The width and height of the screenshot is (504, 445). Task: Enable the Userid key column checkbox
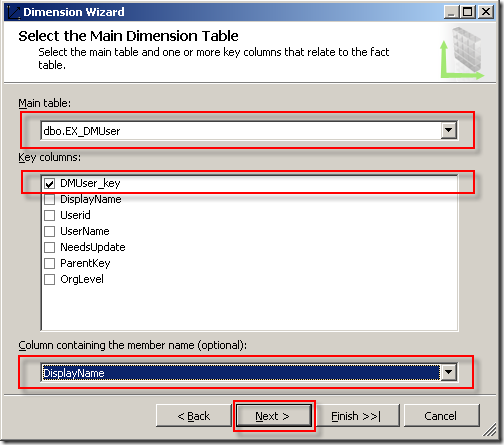(x=50, y=215)
